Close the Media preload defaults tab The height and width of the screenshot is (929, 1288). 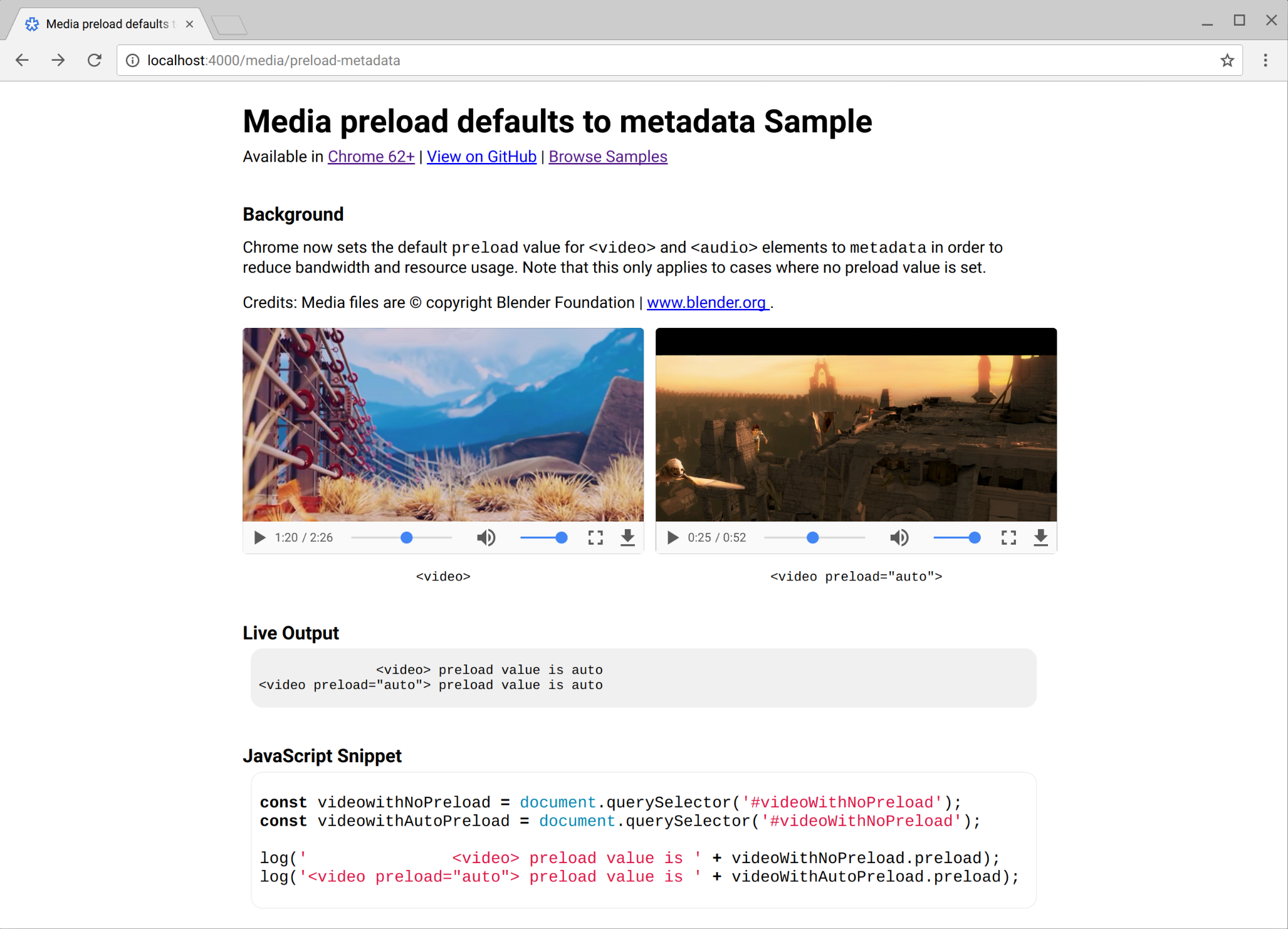(x=189, y=24)
